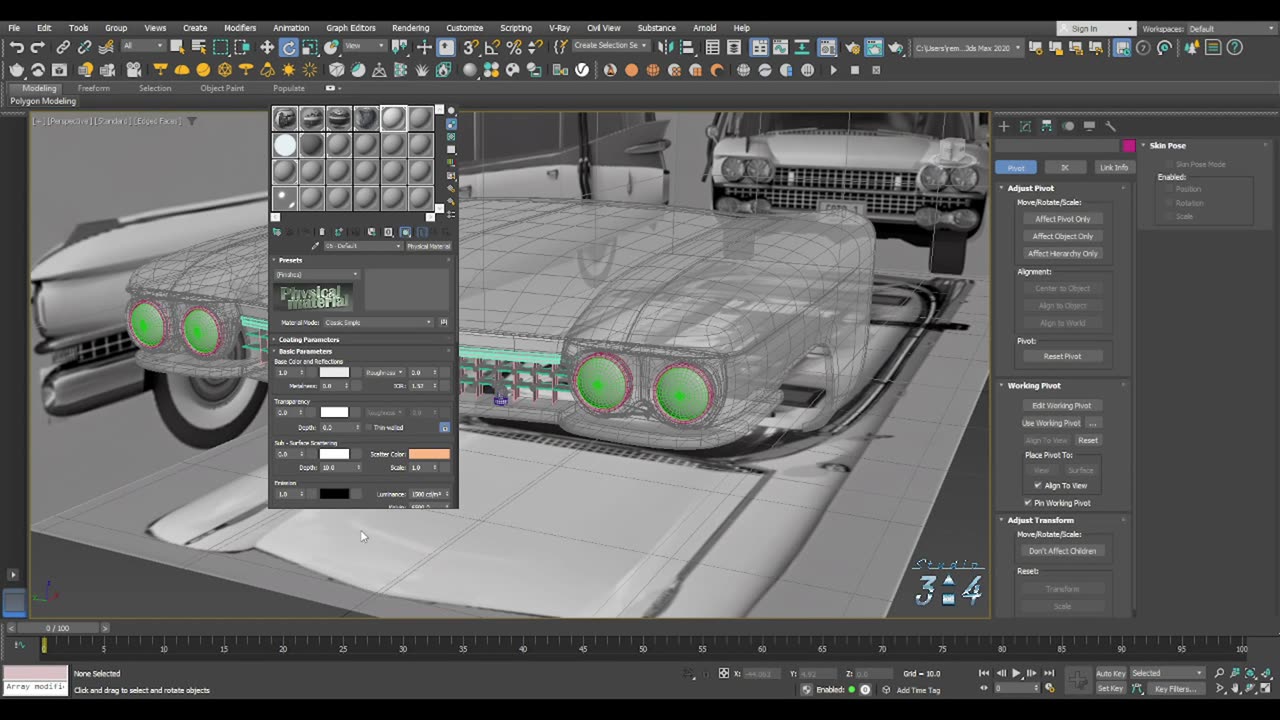The height and width of the screenshot is (720, 1280).
Task: Click the Play Animation button
Action: [1016, 673]
